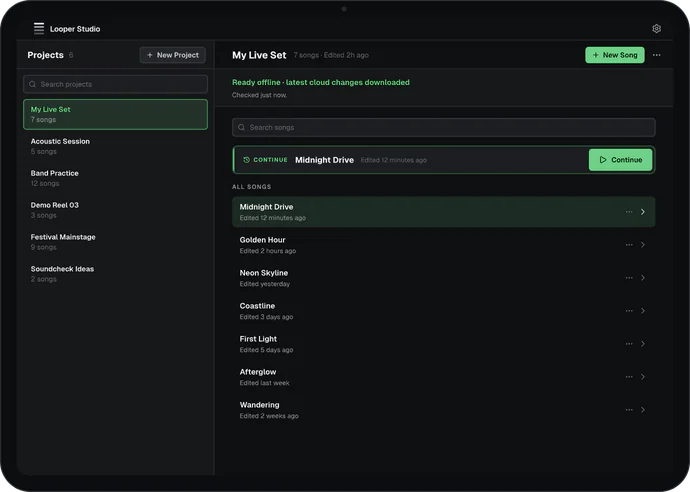The width and height of the screenshot is (690, 492).
Task: Click the green Continue play button
Action: pos(620,160)
